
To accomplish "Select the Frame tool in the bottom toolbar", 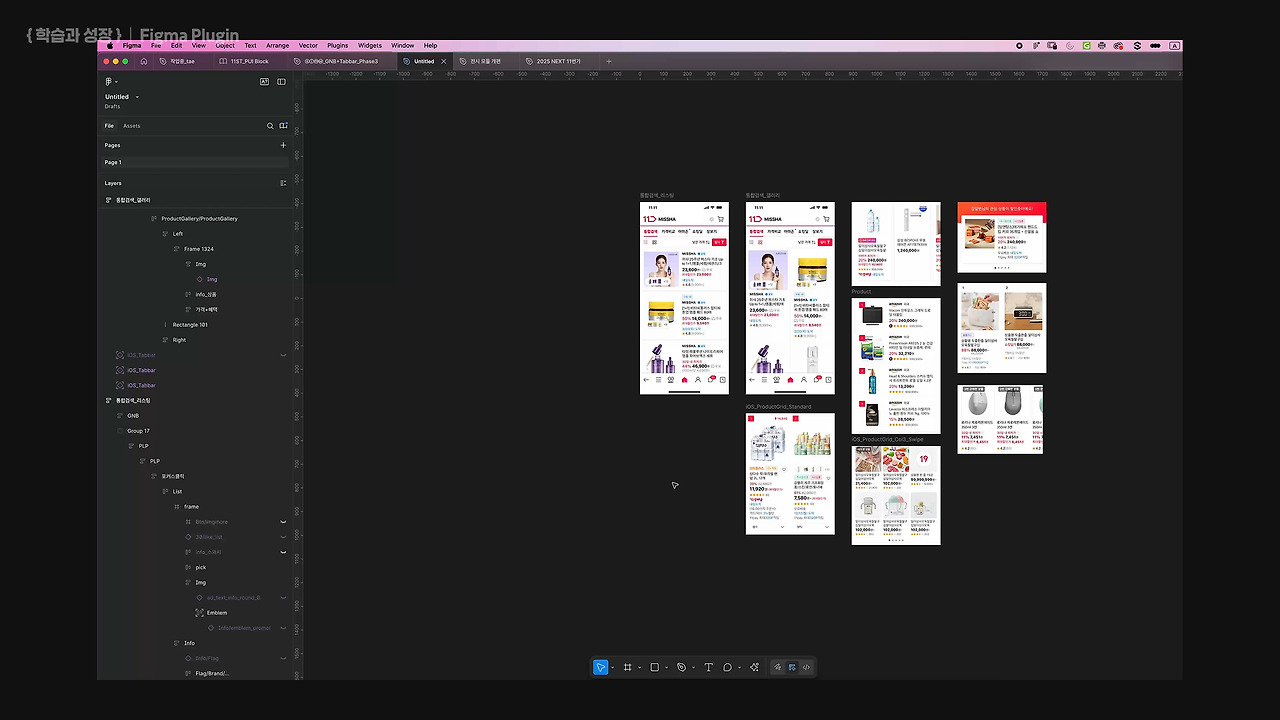I will pos(628,667).
